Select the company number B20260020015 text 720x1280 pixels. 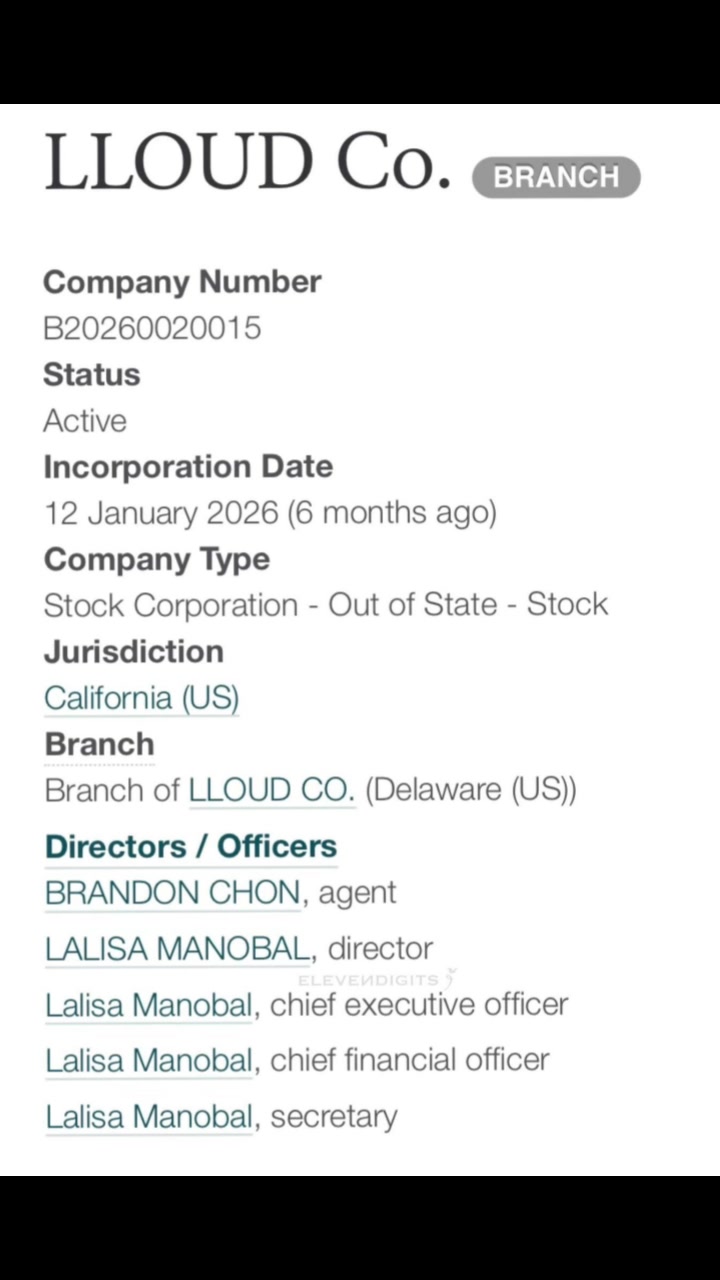[152, 328]
